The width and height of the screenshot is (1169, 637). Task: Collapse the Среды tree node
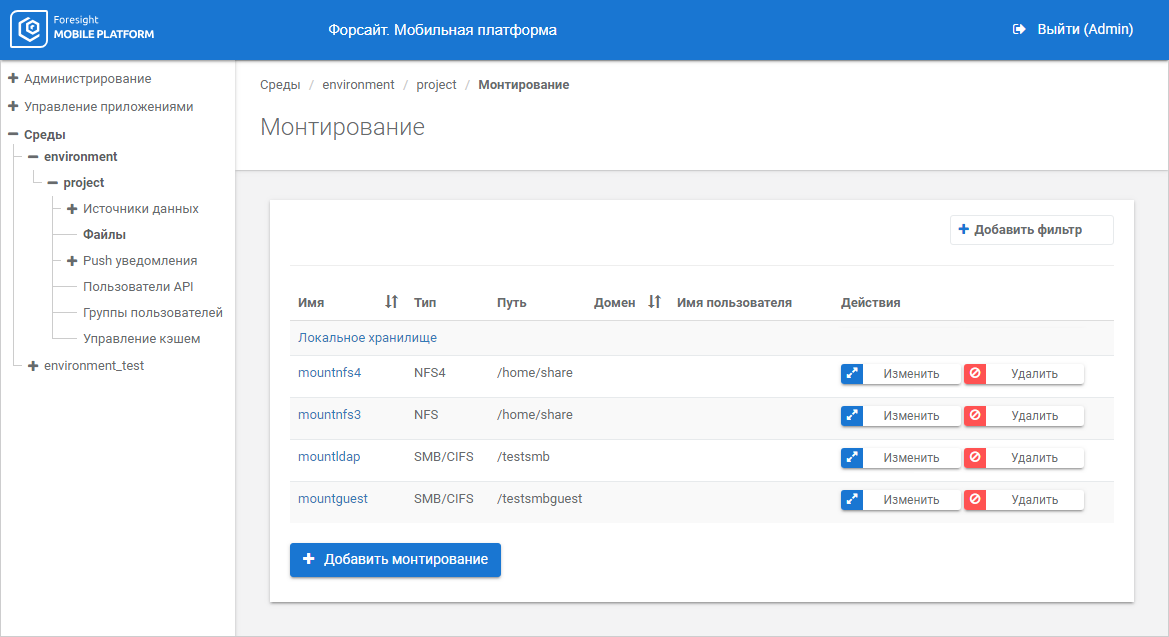(x=14, y=135)
